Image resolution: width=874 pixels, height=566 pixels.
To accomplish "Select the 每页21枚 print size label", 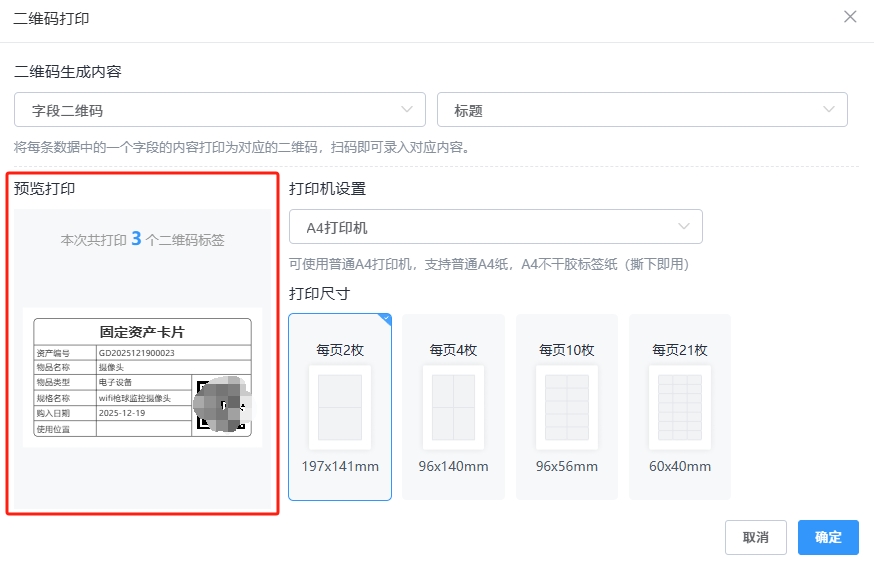I will (679, 350).
